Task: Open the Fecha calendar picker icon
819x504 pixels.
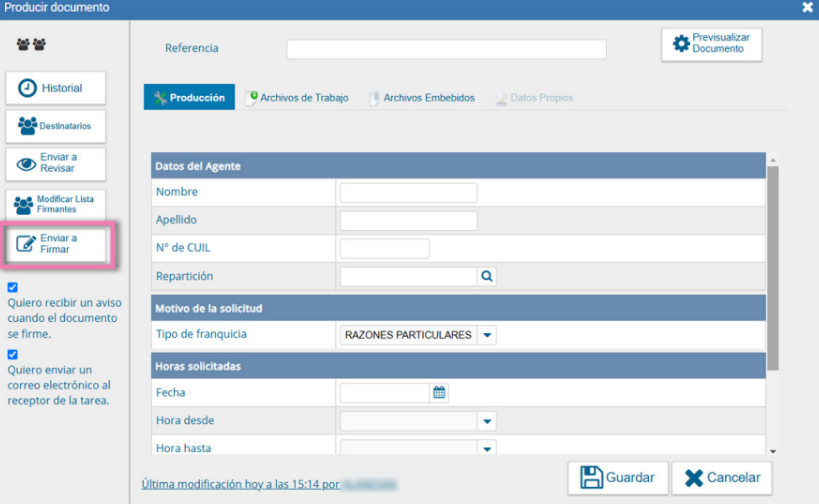Action: [438, 393]
